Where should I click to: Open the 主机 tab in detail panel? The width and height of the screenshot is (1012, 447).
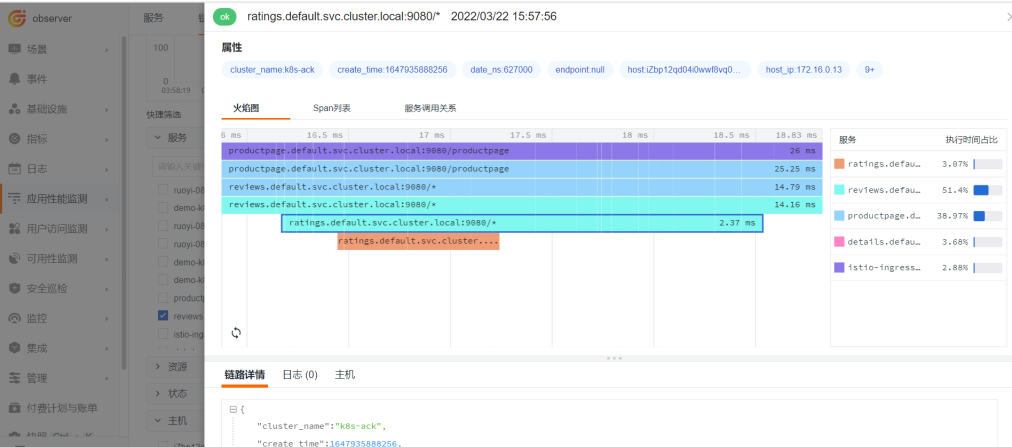345,375
